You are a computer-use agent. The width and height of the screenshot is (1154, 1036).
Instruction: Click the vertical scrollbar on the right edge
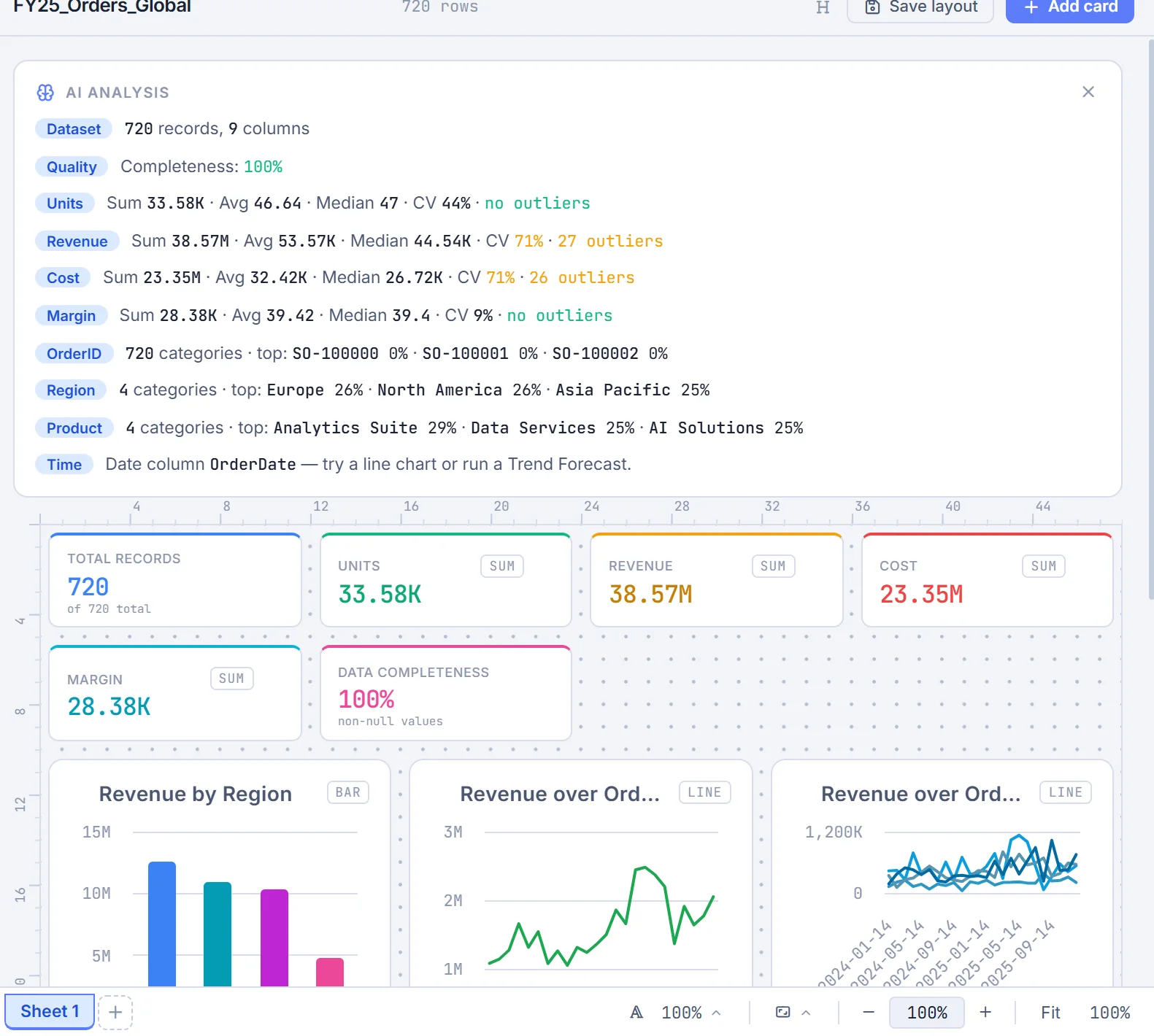[x=1150, y=321]
